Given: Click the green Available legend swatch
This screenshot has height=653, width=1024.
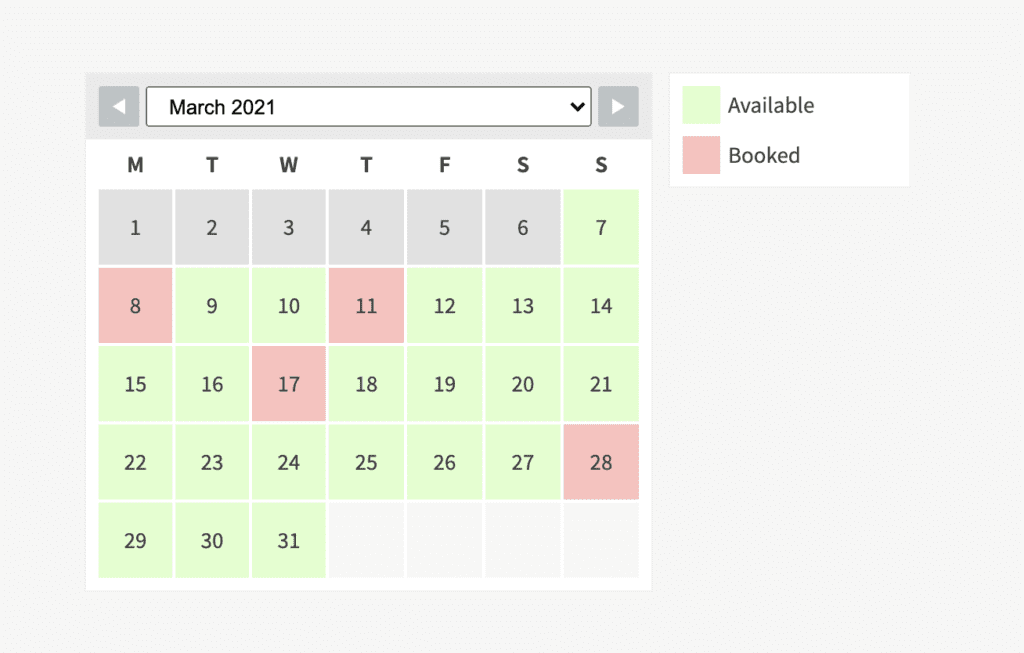Looking at the screenshot, I should click(x=701, y=105).
